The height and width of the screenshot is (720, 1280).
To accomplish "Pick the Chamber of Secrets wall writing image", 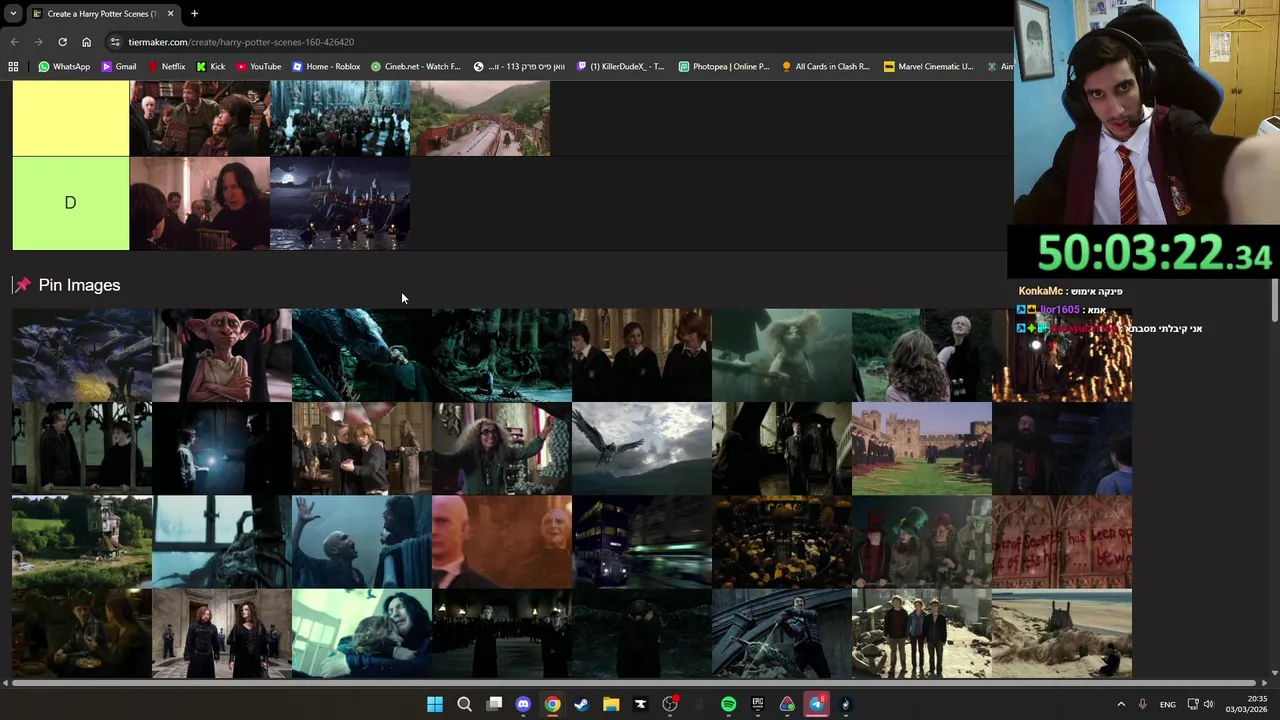I will 1062,542.
